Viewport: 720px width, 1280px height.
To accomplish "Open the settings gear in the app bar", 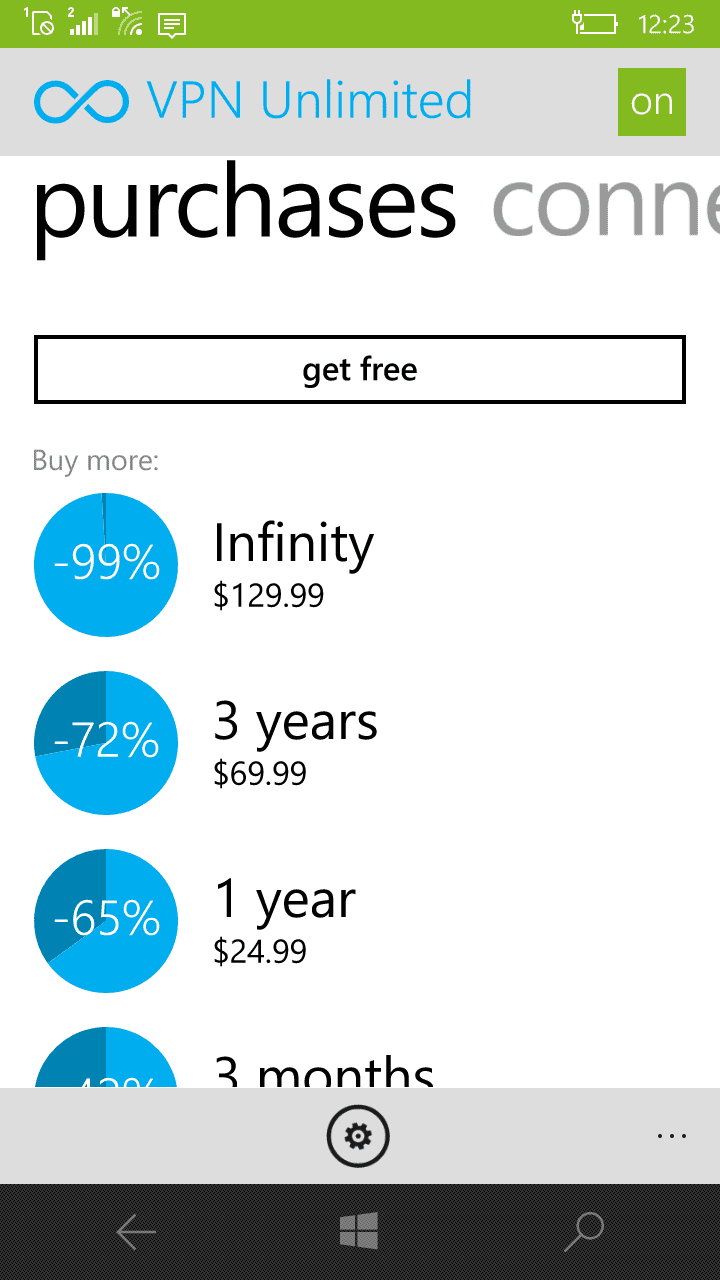I will [358, 1136].
